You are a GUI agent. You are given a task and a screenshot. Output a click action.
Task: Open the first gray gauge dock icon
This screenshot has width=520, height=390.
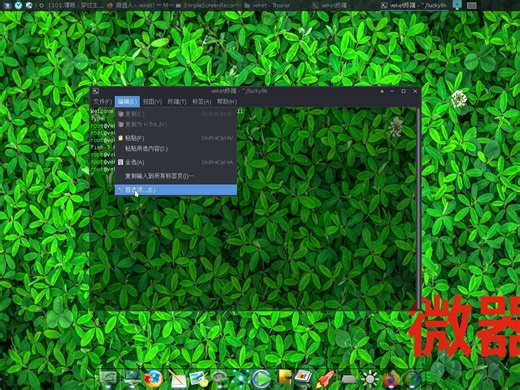pyautogui.click(x=108, y=379)
